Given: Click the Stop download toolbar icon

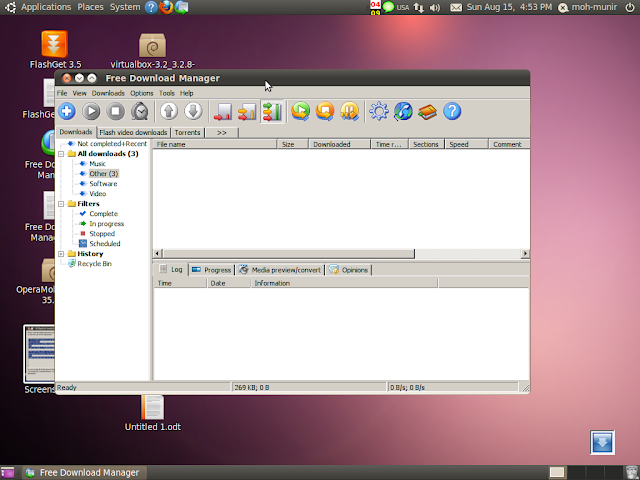Looking at the screenshot, I should [116, 112].
